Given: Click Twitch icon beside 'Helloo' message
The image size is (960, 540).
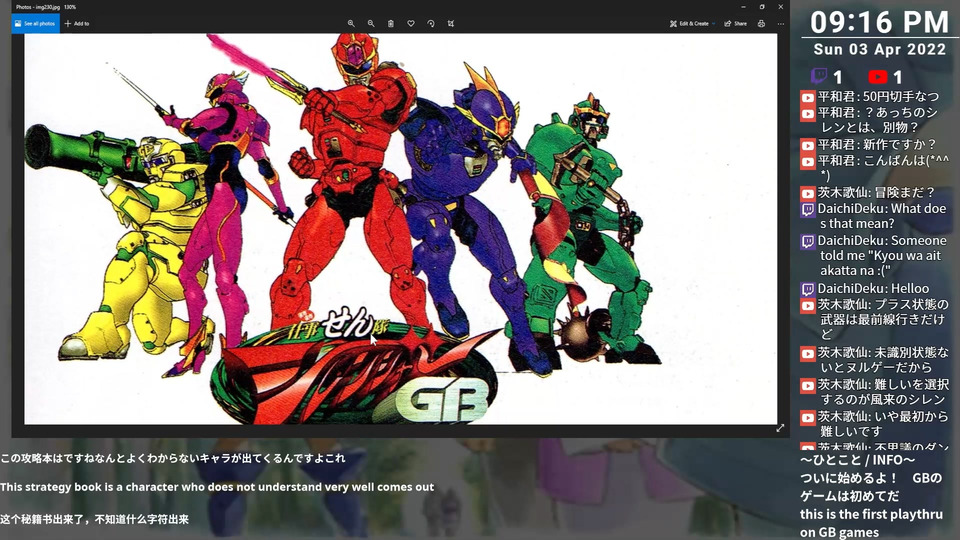Looking at the screenshot, I should click(x=808, y=289).
